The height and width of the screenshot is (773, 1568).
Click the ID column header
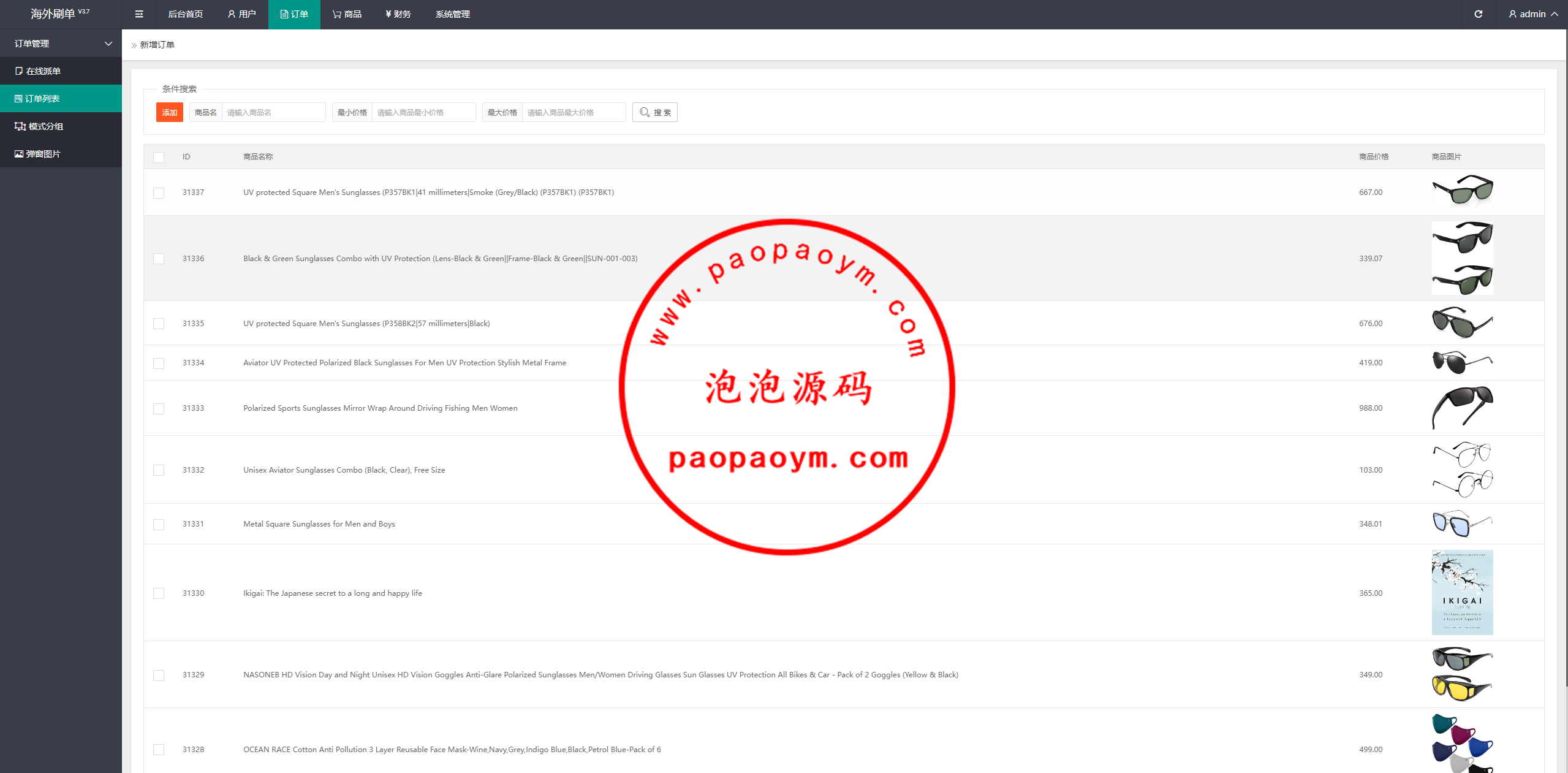point(186,157)
